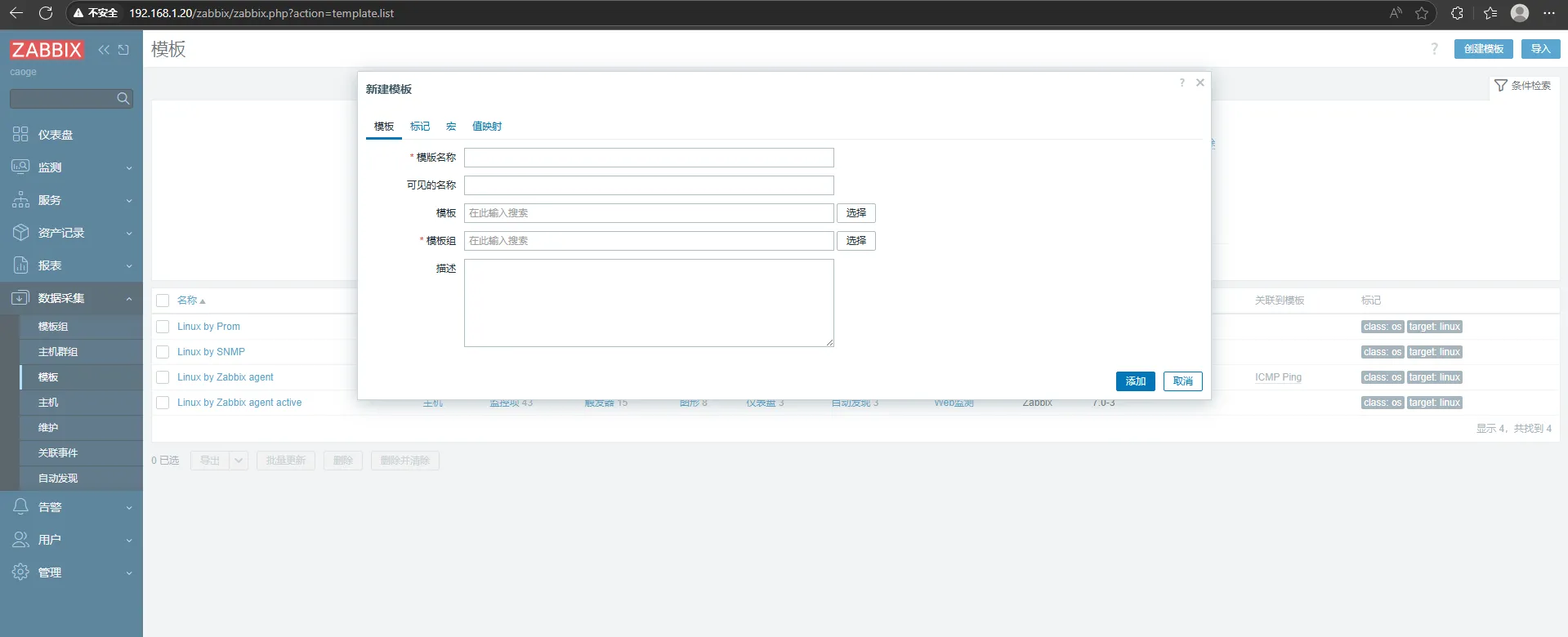Image resolution: width=1568 pixels, height=637 pixels.
Task: Click the sidebar search magnifier icon
Action: click(x=123, y=99)
